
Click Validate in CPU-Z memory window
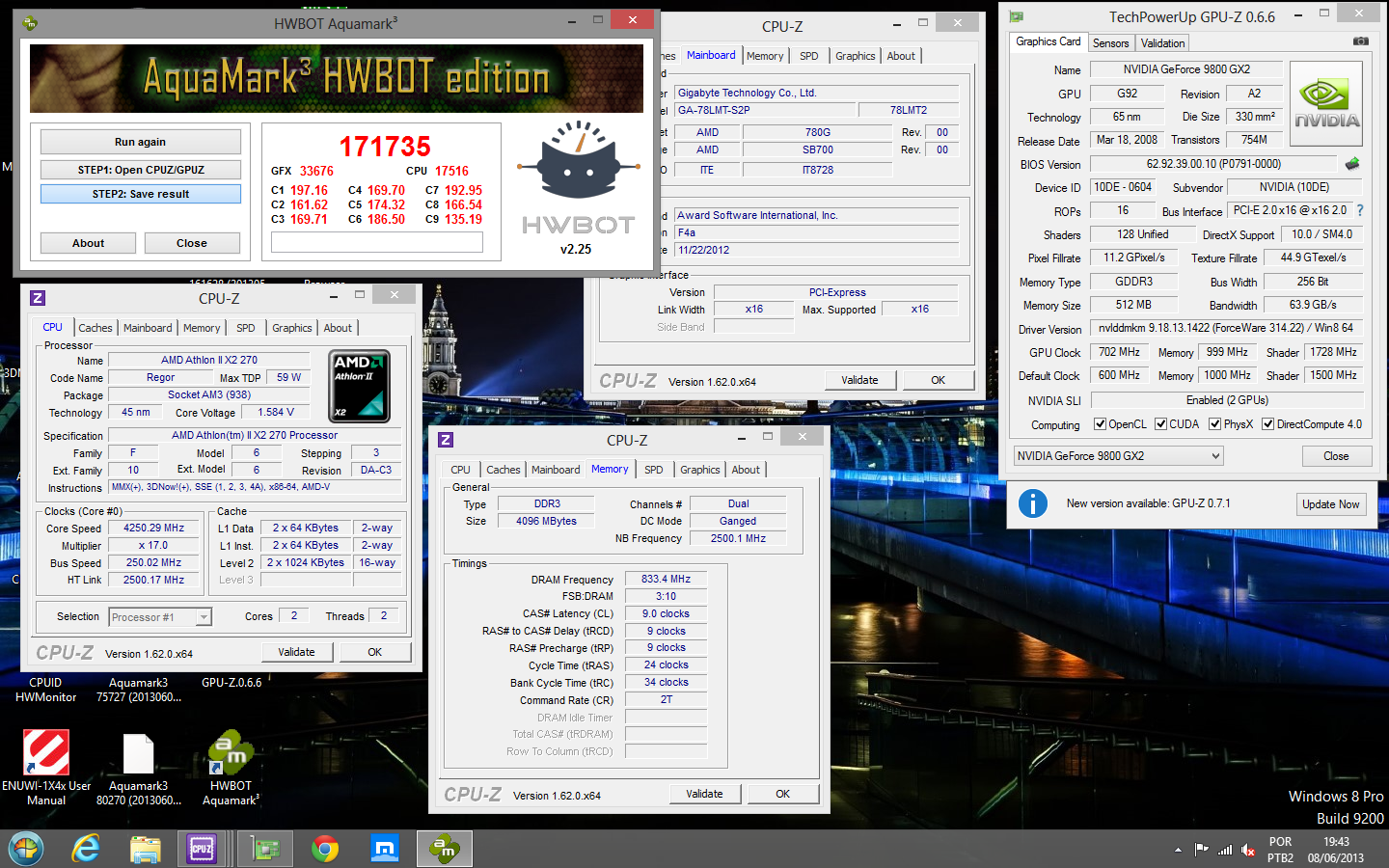click(704, 794)
